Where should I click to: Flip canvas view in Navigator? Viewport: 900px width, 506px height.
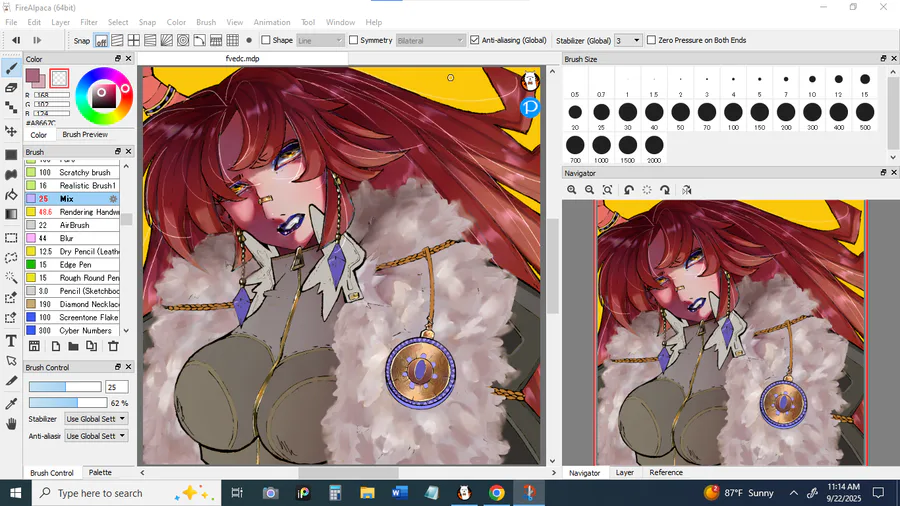686,190
